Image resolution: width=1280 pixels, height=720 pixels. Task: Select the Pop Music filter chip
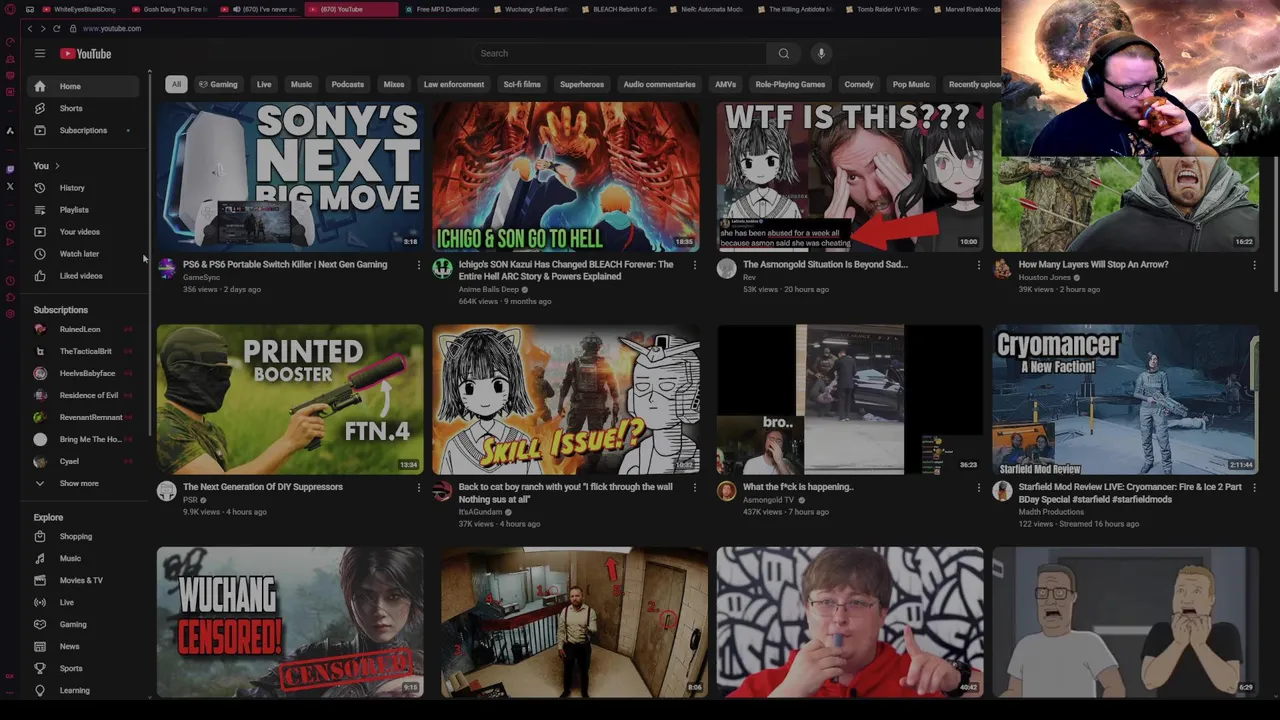tap(911, 84)
